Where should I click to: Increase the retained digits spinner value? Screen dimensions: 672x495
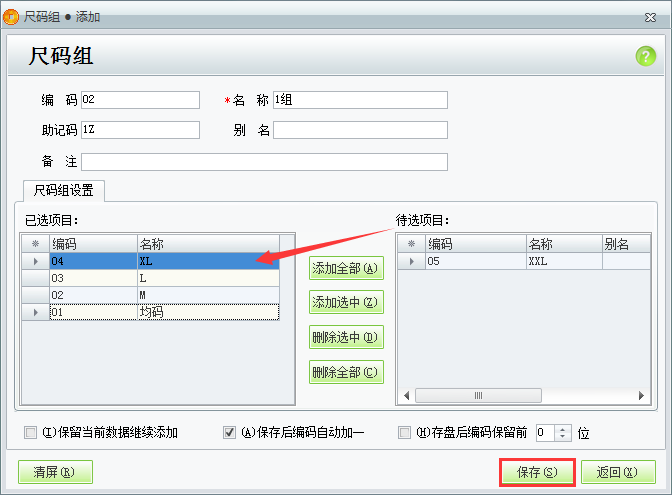coord(562,429)
